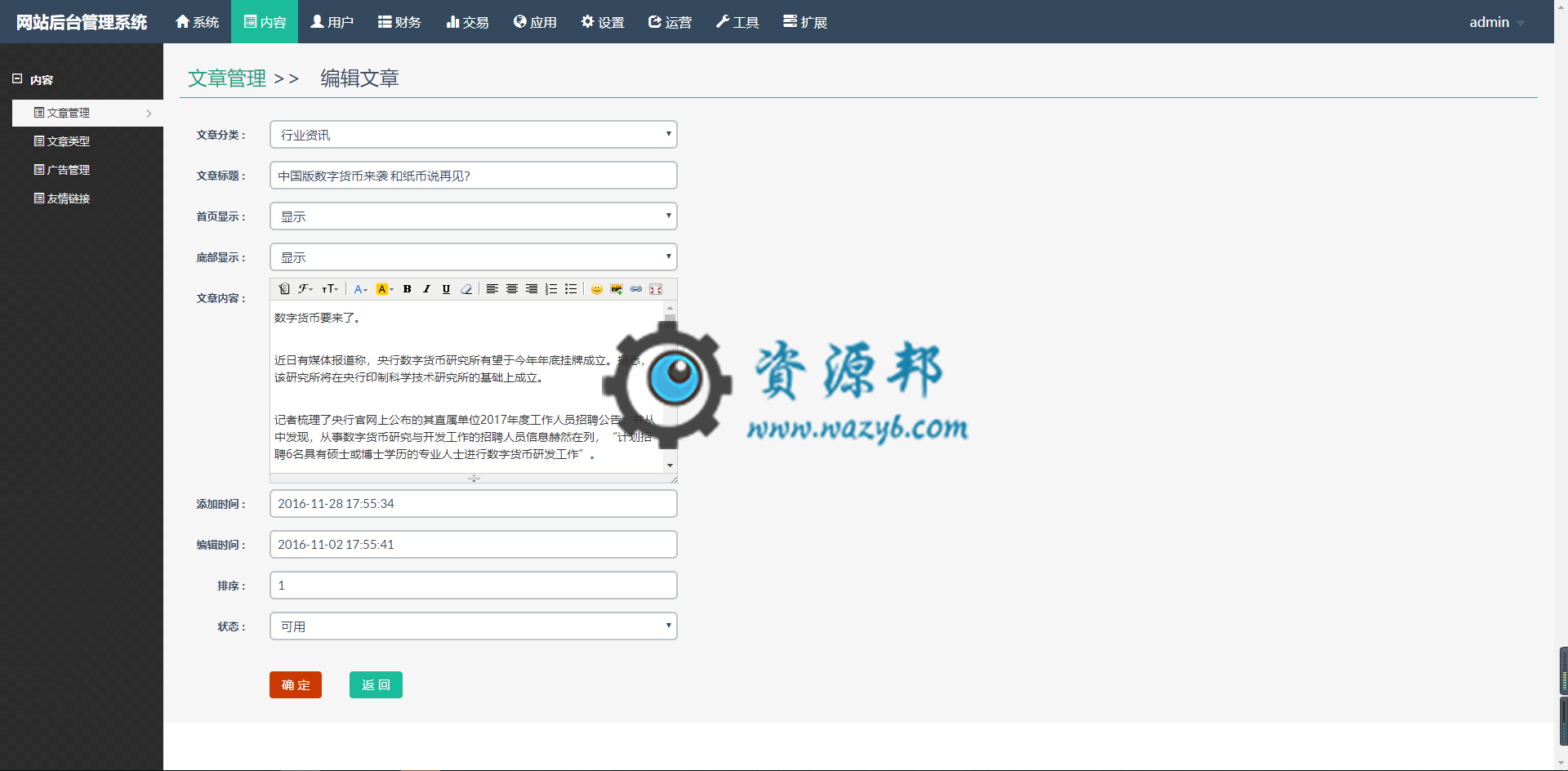
Task: Click the 排序 input field
Action: coord(474,586)
